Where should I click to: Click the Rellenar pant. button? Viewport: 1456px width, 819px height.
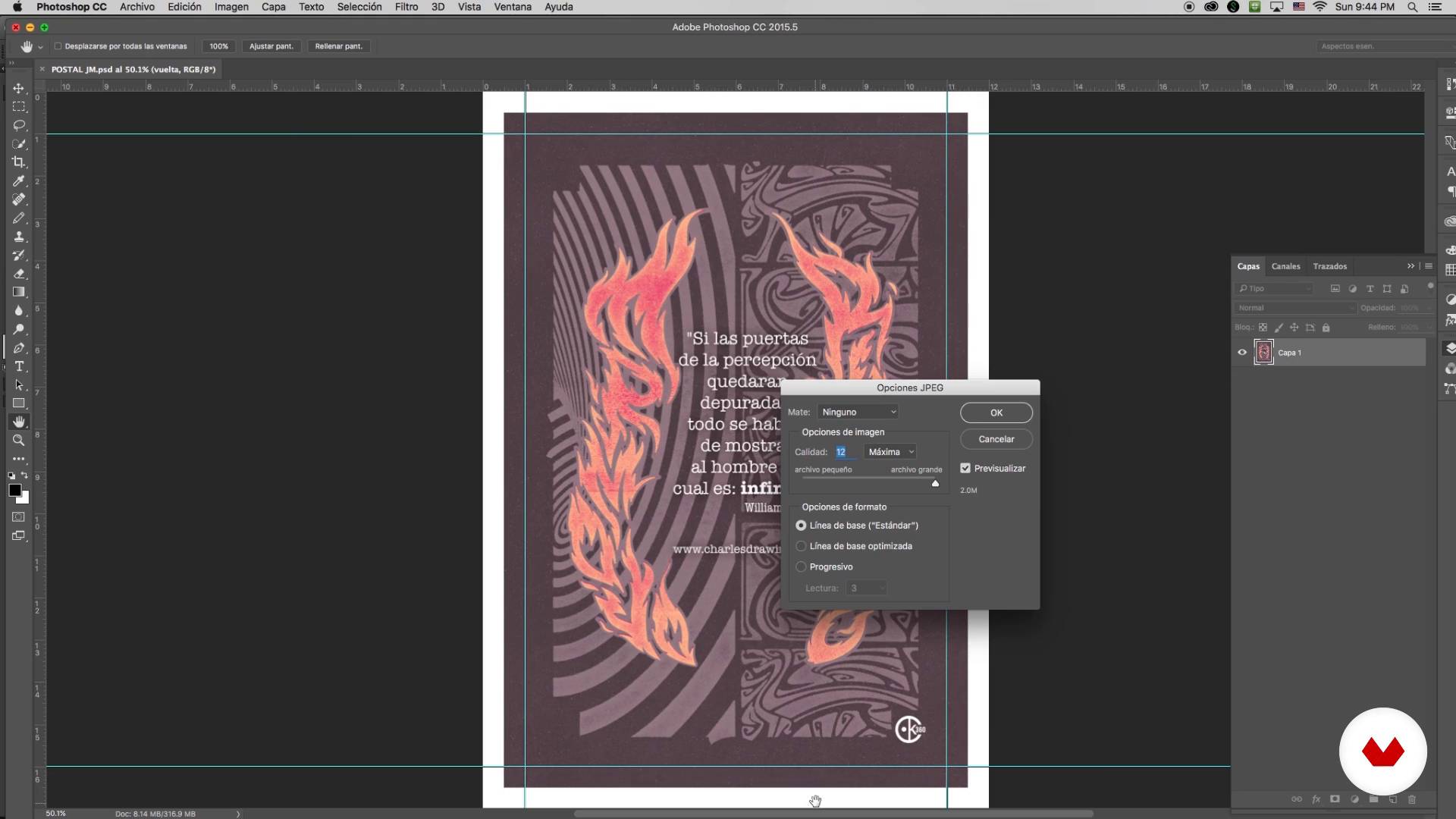(339, 46)
